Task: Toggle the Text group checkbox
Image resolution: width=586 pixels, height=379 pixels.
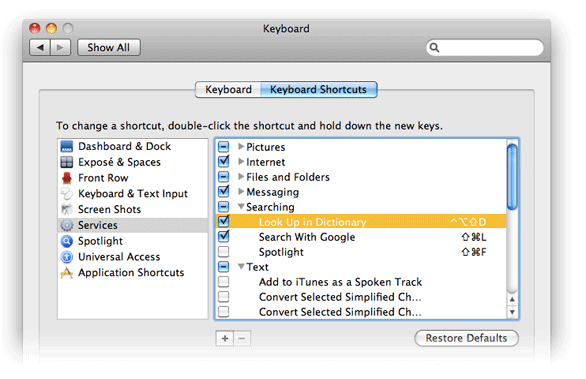Action: pyautogui.click(x=223, y=266)
